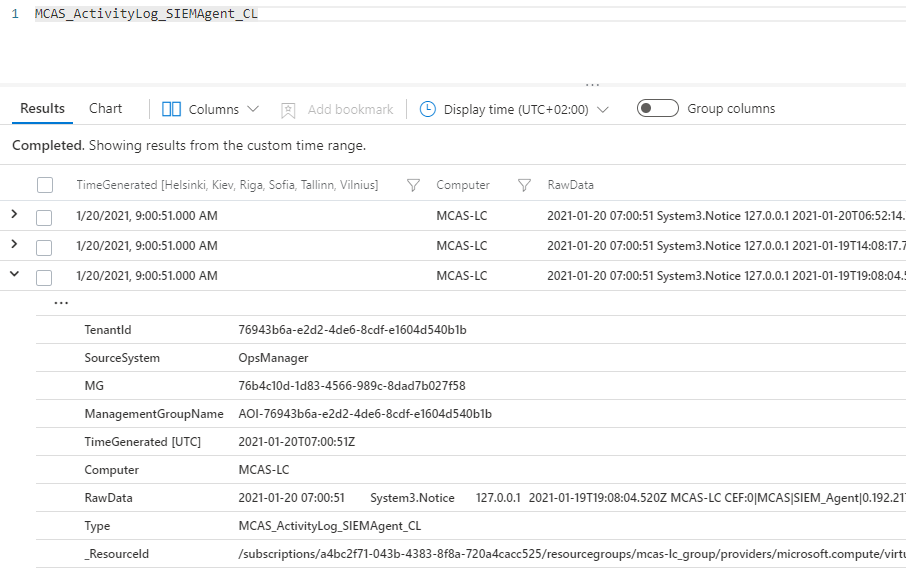Click the pane resize ellipsis handle
906x569 pixels.
592,85
